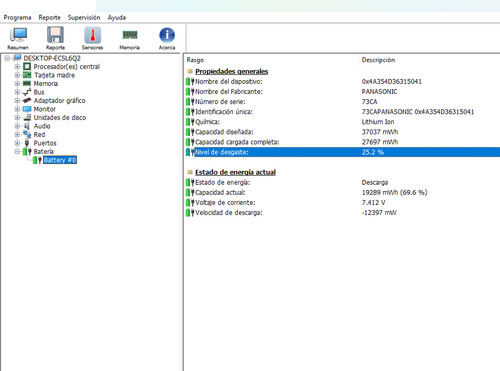Select Bus item in the tree
The width and height of the screenshot is (500, 371).
pyautogui.click(x=39, y=92)
